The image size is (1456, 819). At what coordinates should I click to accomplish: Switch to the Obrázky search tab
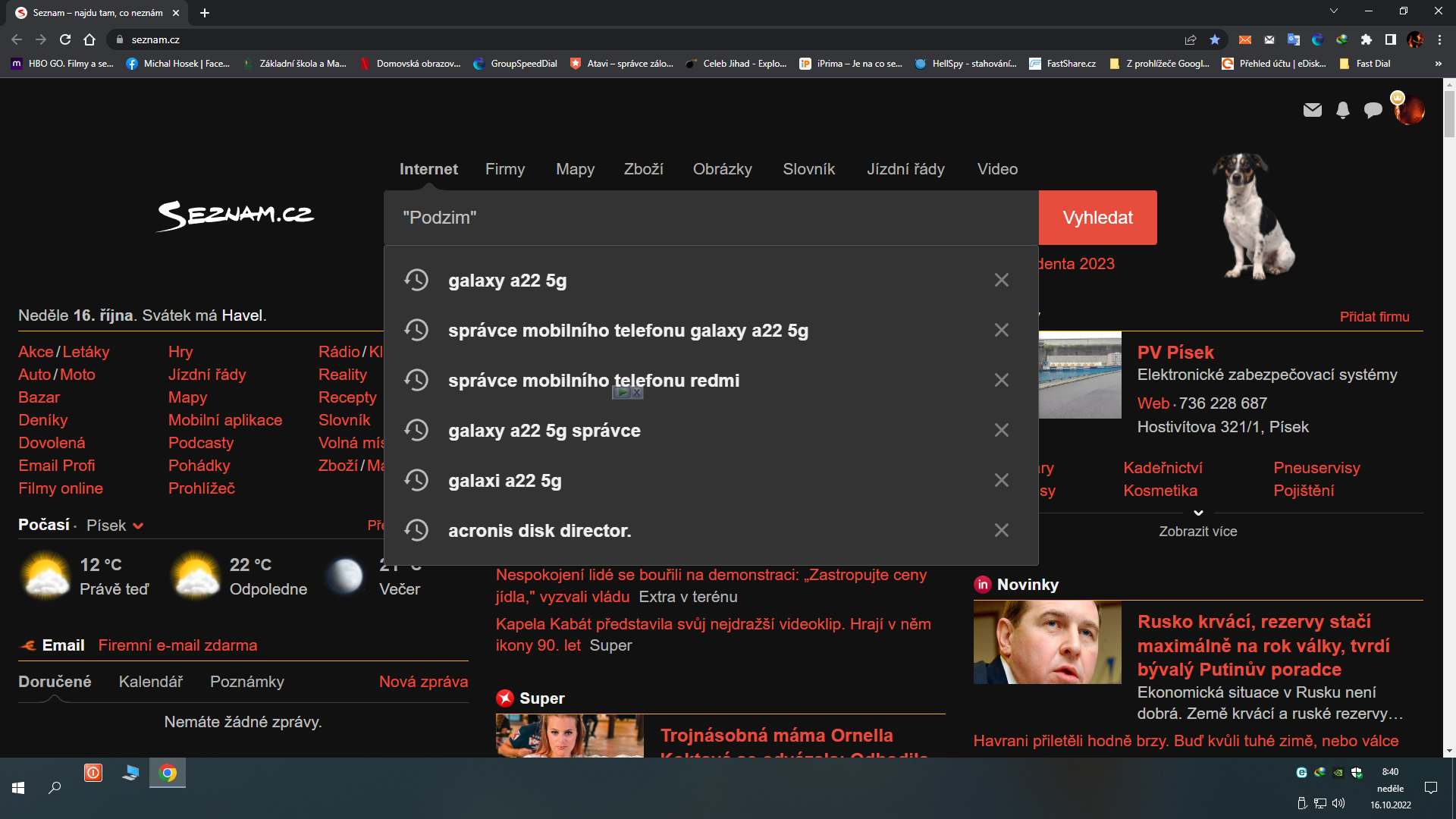[x=722, y=169]
